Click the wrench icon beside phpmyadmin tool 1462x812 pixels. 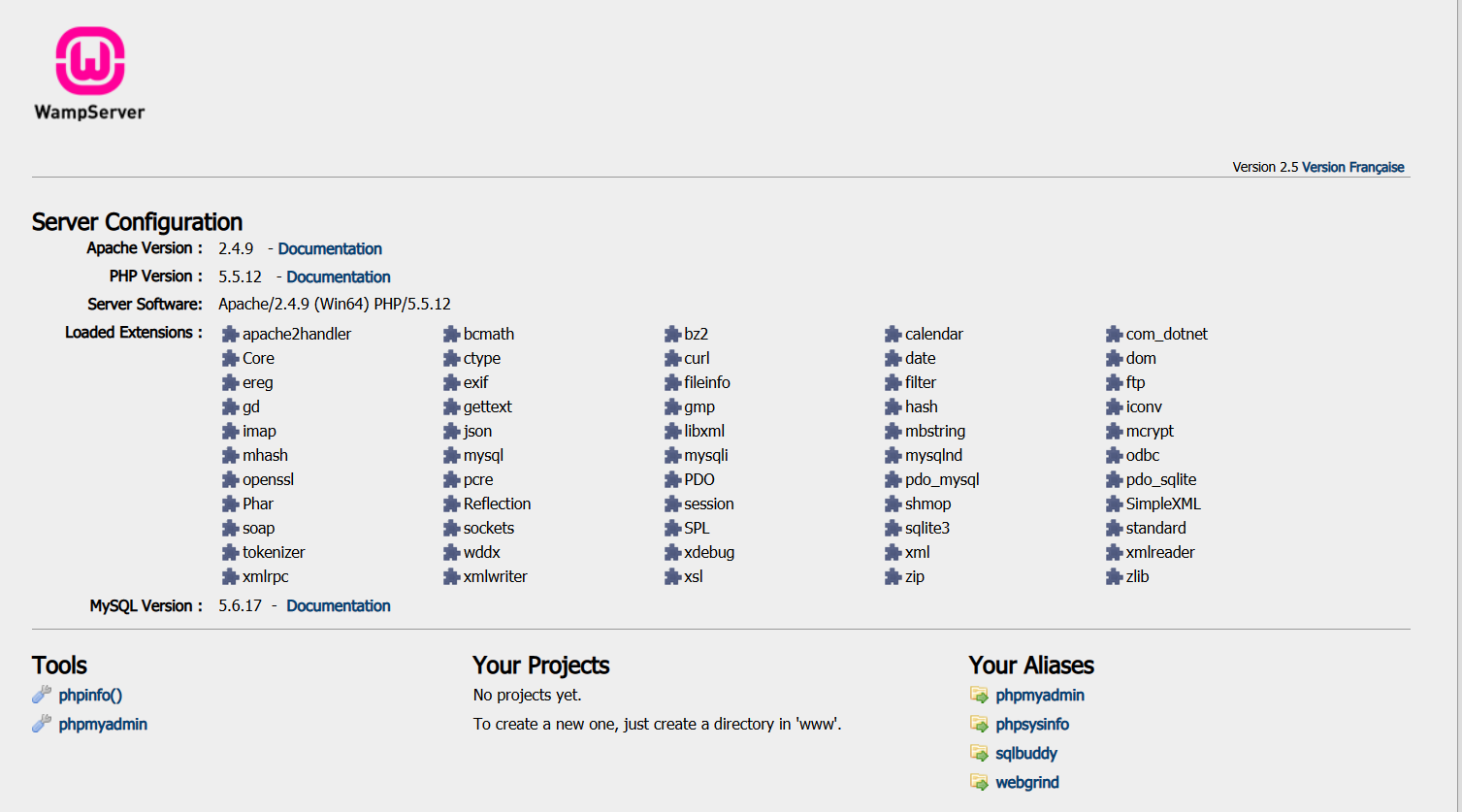coord(42,724)
